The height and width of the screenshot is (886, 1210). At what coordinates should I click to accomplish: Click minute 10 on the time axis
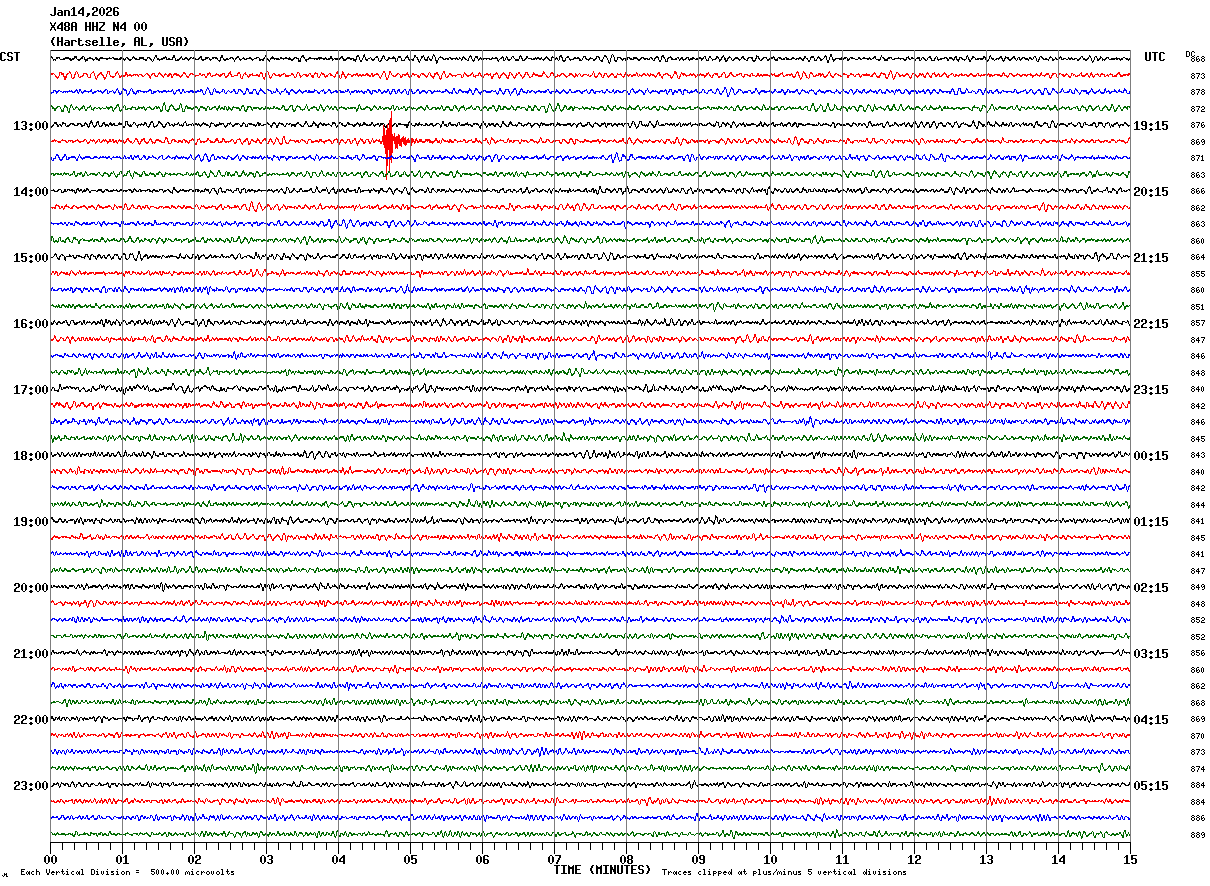click(770, 859)
